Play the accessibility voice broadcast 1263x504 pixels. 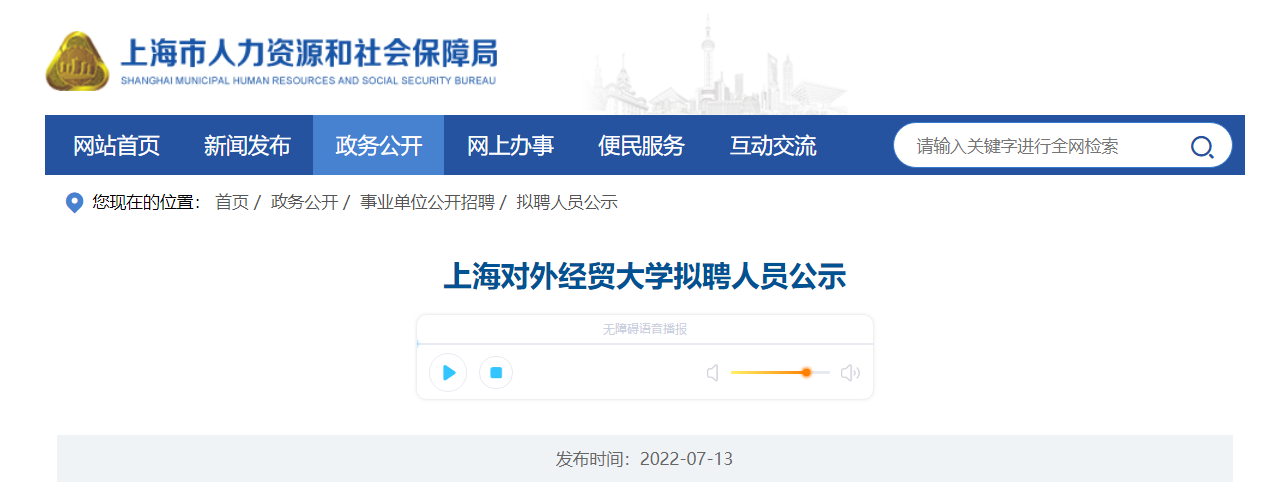(x=448, y=373)
